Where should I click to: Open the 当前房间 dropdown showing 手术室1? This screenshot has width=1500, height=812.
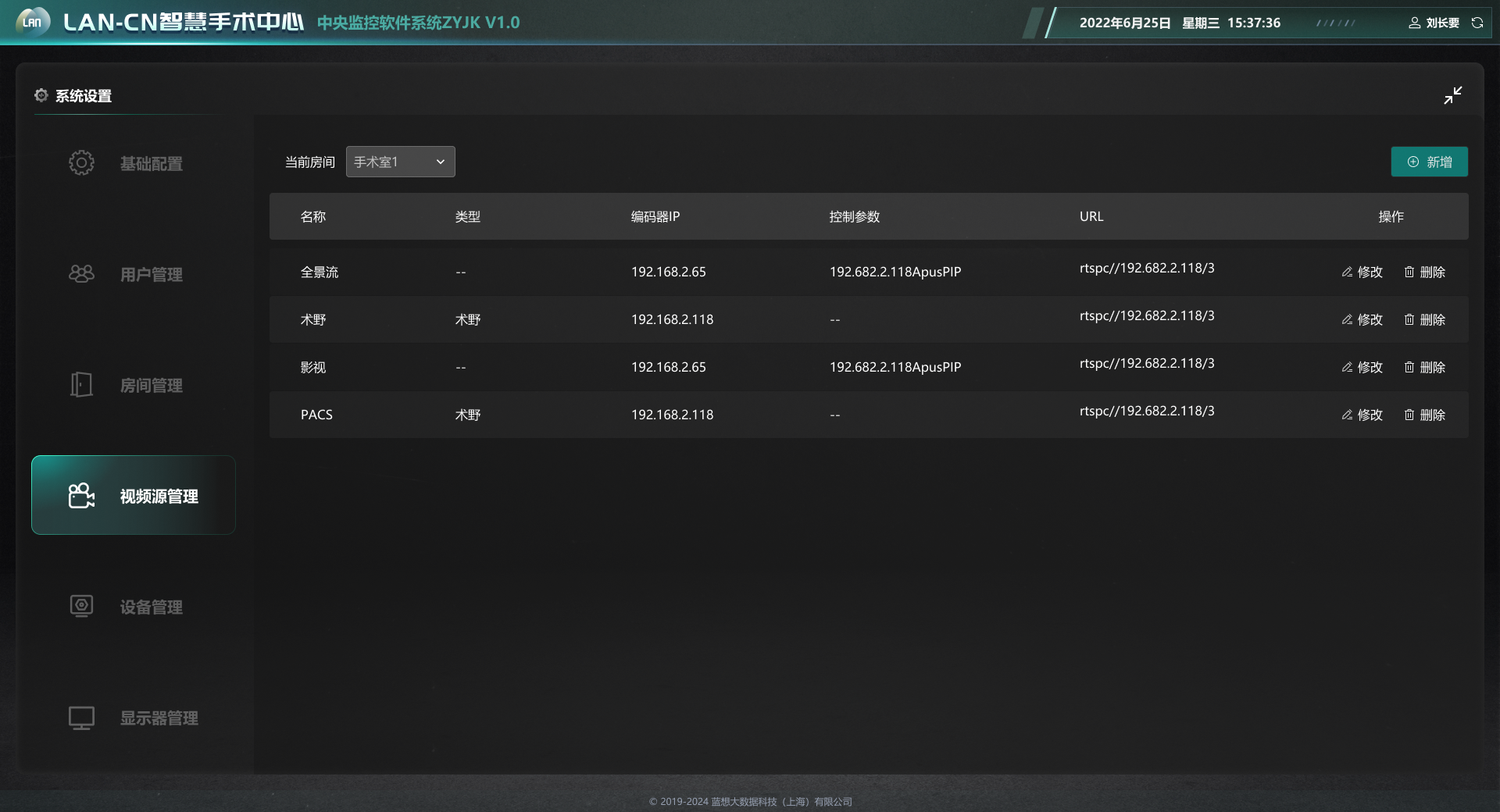[x=401, y=162]
